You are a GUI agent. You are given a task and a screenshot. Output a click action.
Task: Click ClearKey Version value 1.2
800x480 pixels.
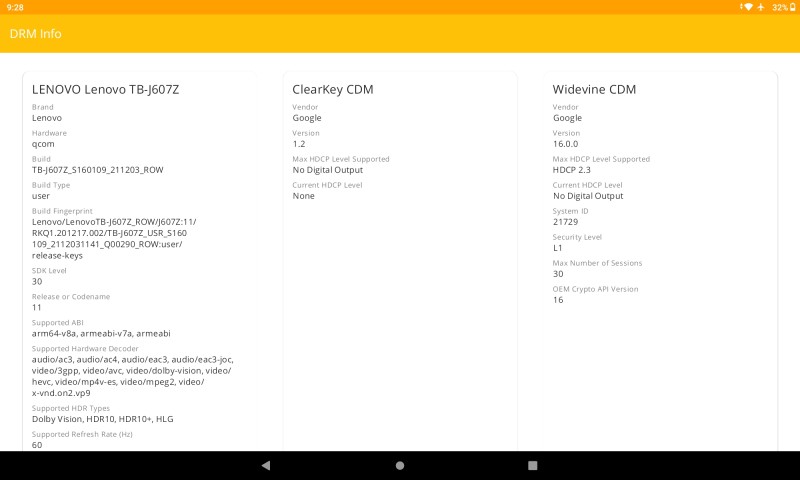[x=298, y=144]
